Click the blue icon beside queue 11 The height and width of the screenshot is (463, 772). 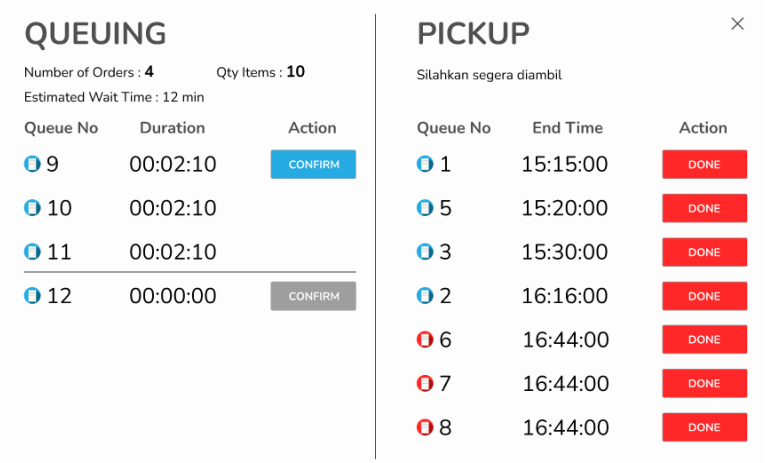coord(32,251)
